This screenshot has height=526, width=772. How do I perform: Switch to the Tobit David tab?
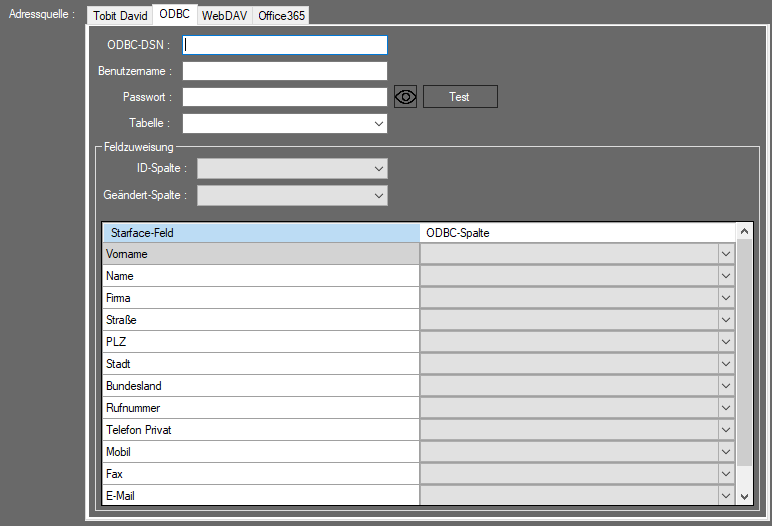pyautogui.click(x=120, y=16)
